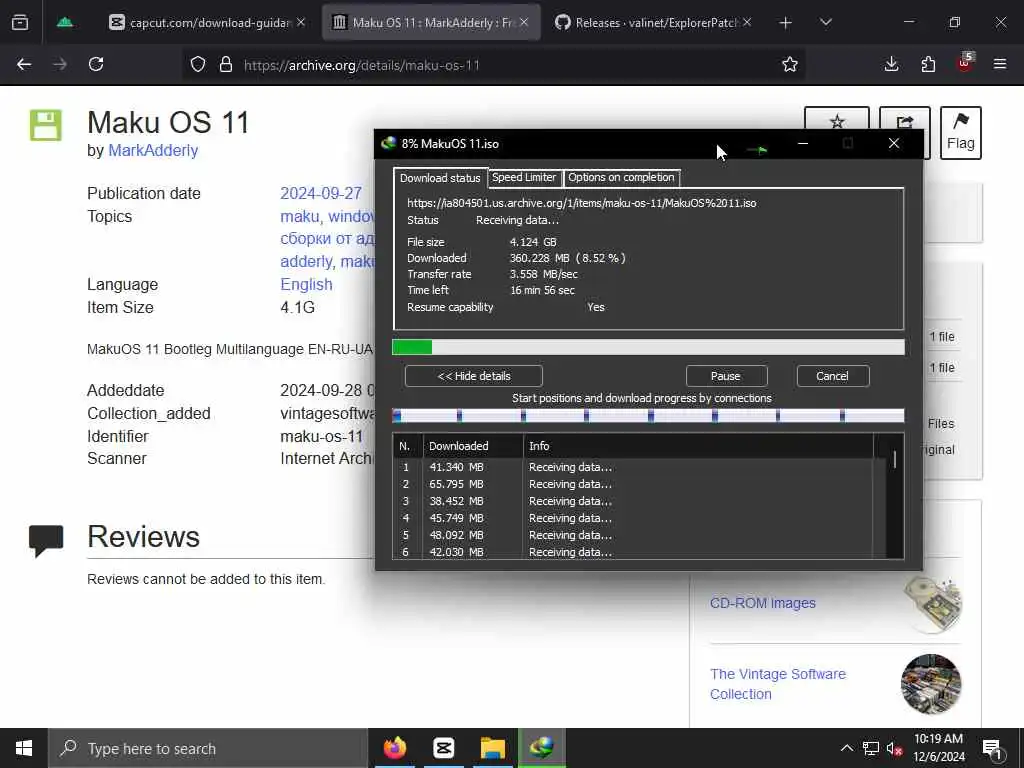Flag this archive item
Viewport: 1024px width, 768px height.
click(x=961, y=133)
